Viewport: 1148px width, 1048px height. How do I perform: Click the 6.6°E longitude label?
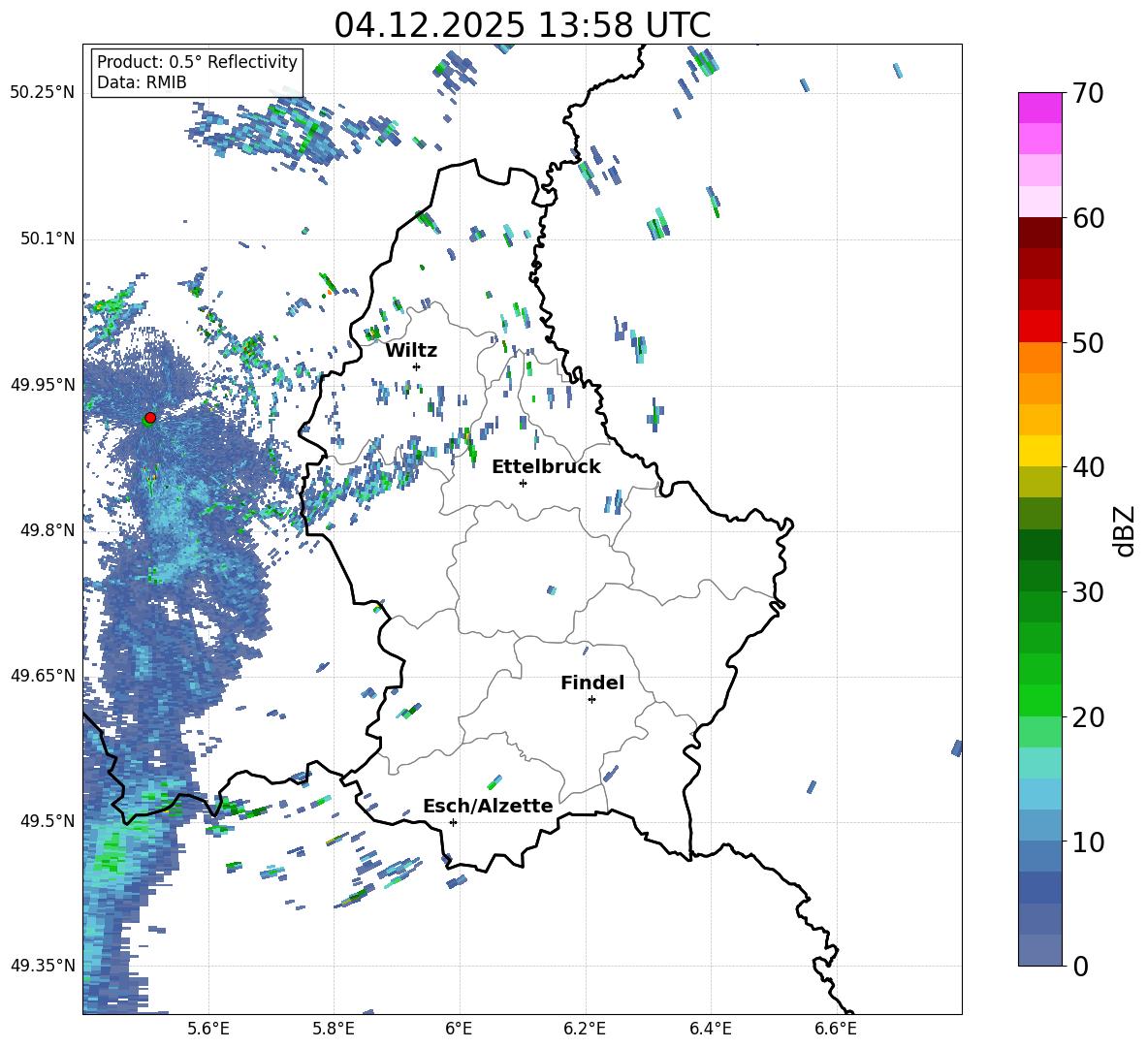coord(836,1029)
